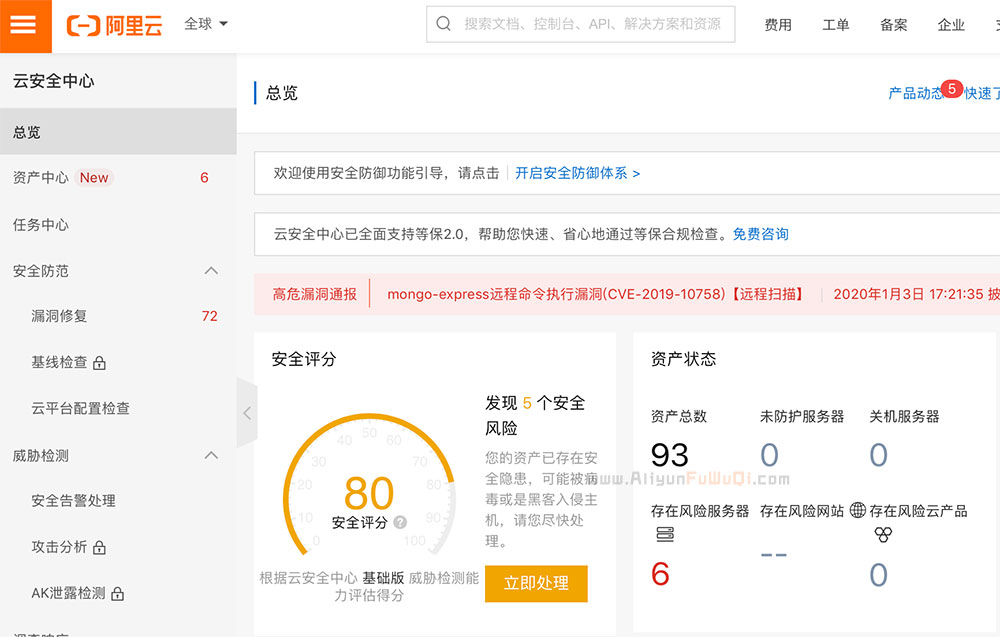Click the 存在风险云产品 count 0
This screenshot has width=1000, height=637.
(879, 575)
